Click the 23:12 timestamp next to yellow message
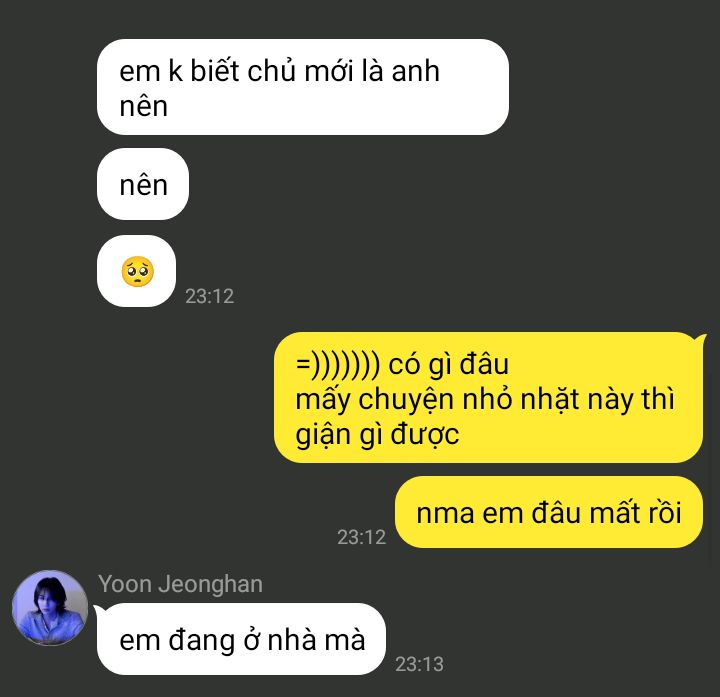This screenshot has height=697, width=720. [x=361, y=537]
